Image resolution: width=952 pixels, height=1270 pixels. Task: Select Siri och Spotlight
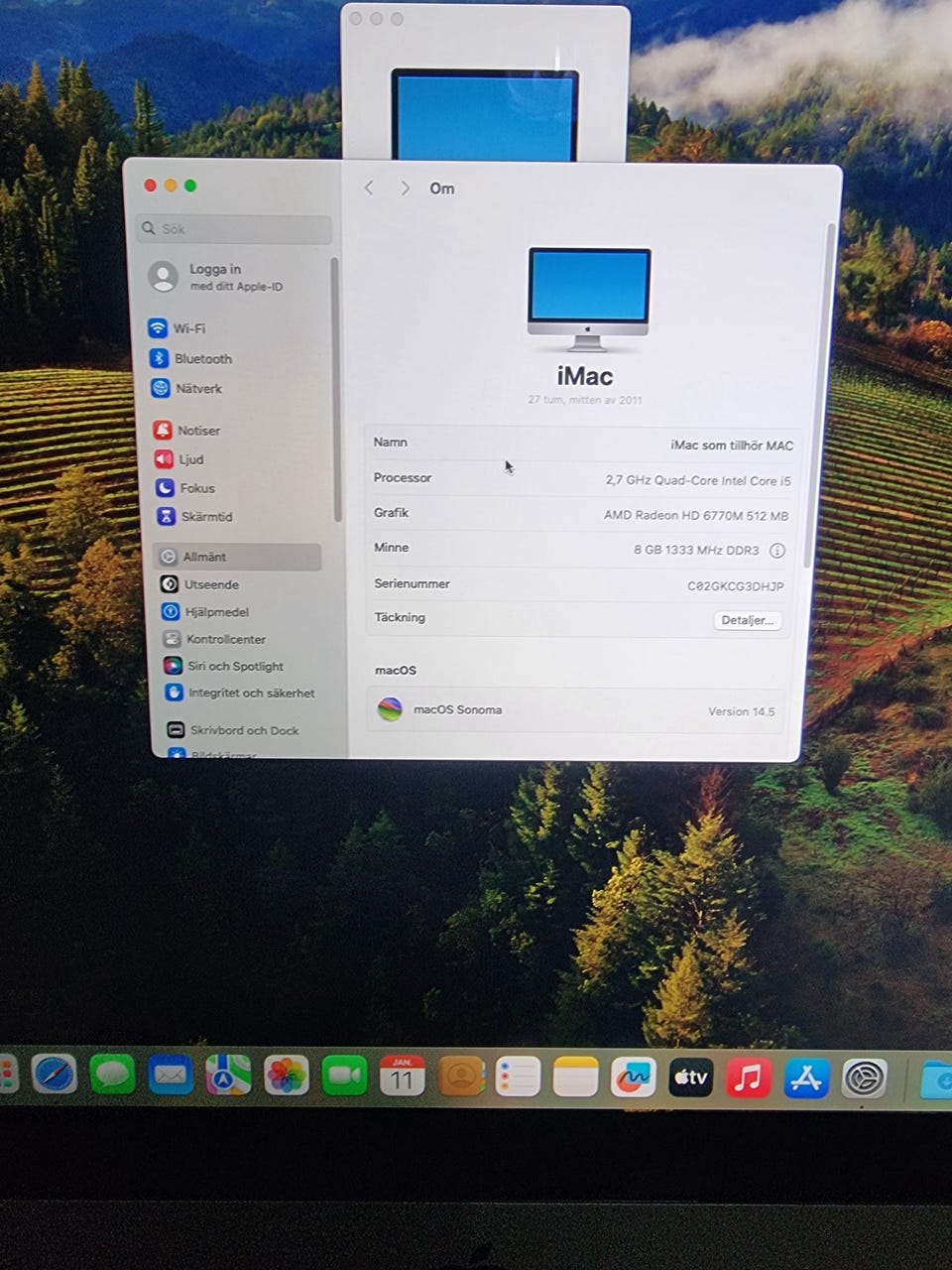(223, 666)
